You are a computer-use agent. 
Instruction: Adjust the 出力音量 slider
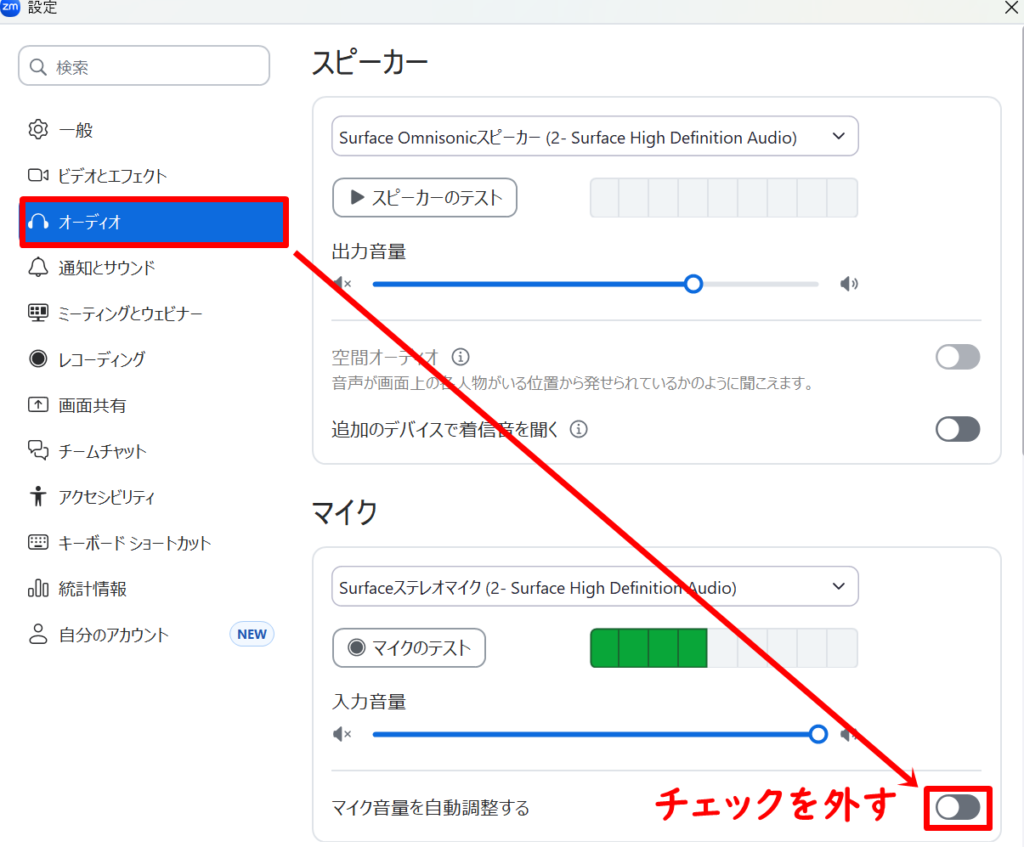click(693, 284)
